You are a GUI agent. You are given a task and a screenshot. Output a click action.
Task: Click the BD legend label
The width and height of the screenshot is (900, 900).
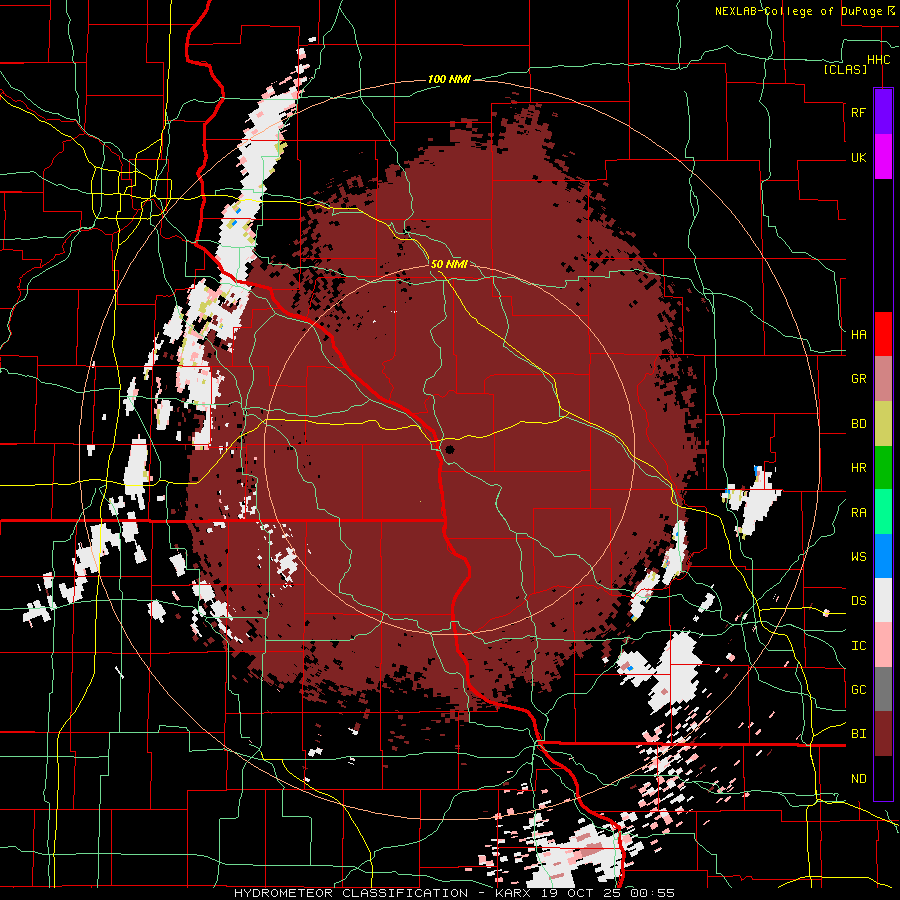858,424
